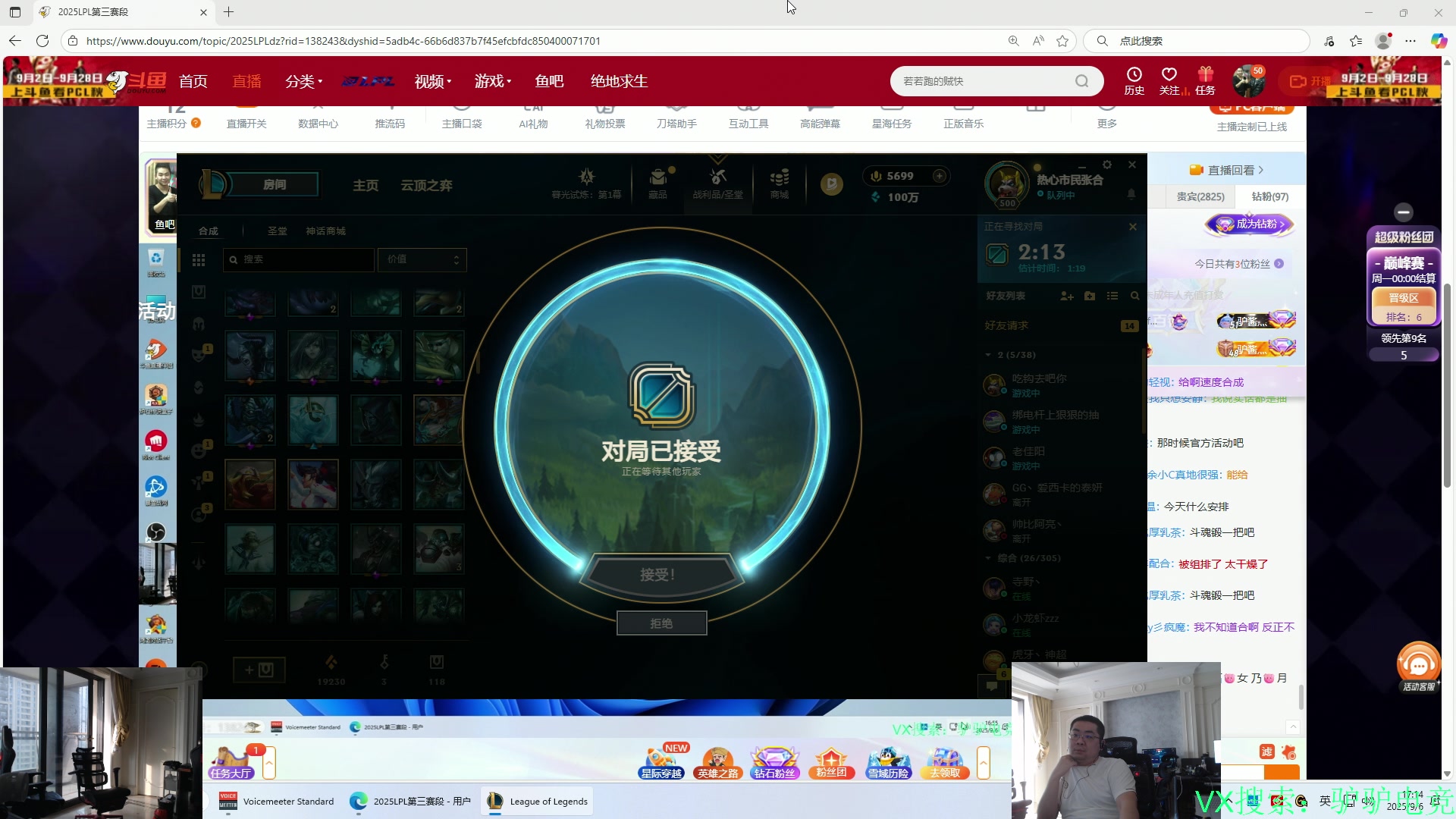The height and width of the screenshot is (819, 1456).
Task: Open 直播回看 replay link
Action: 1227,170
